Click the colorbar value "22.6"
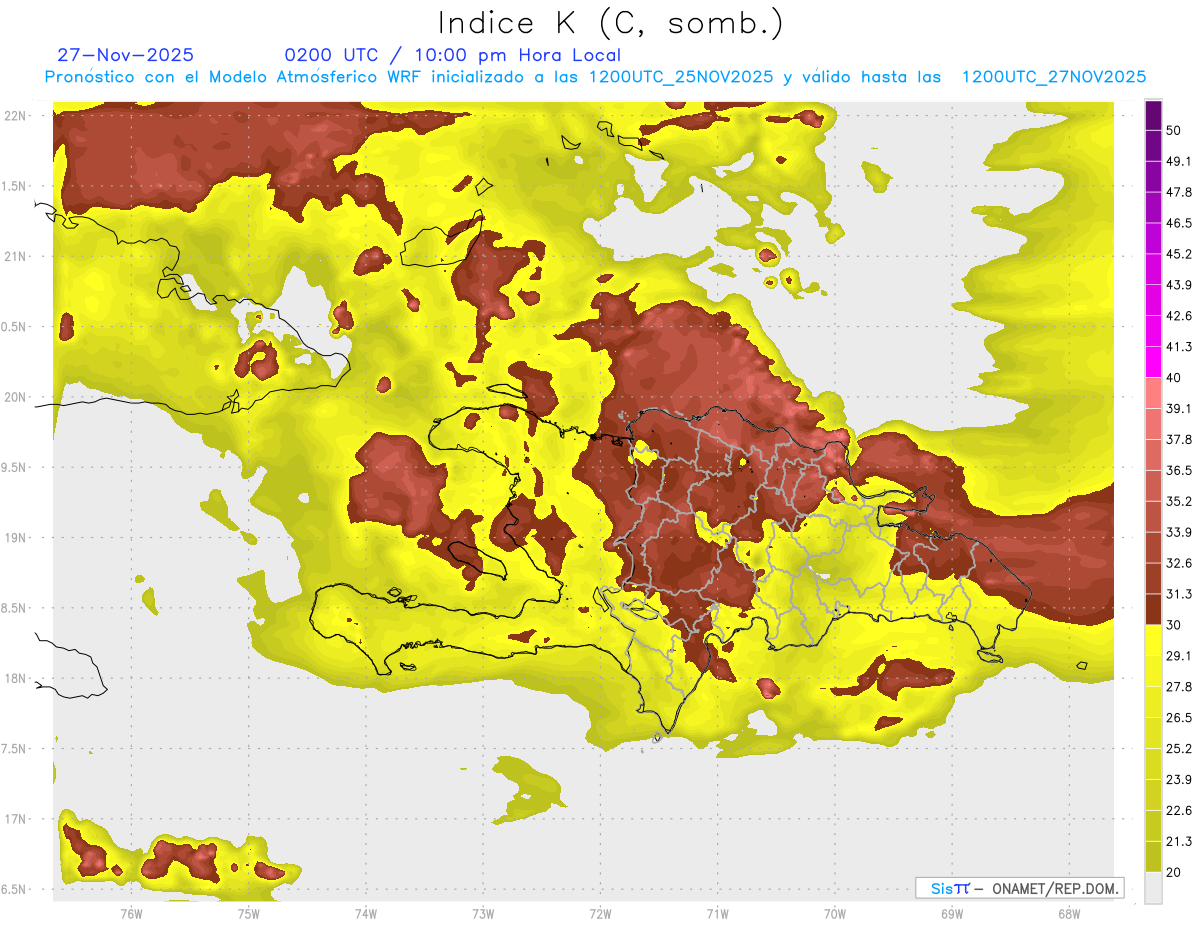This screenshot has height=927, width=1200. coord(1179,811)
